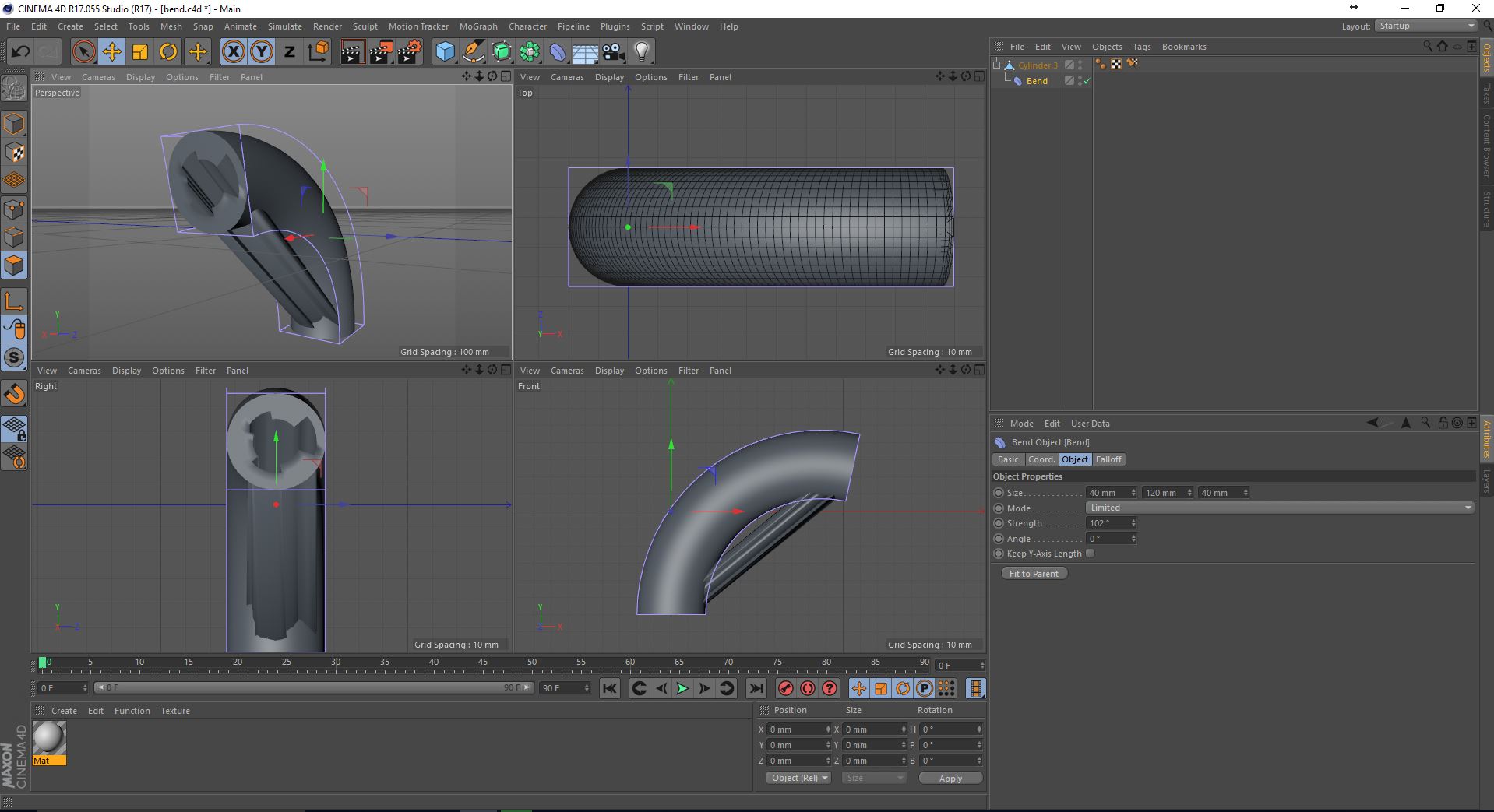Click the Coordinate System icon
Viewport: 1494px width, 812px height.
coord(318,52)
